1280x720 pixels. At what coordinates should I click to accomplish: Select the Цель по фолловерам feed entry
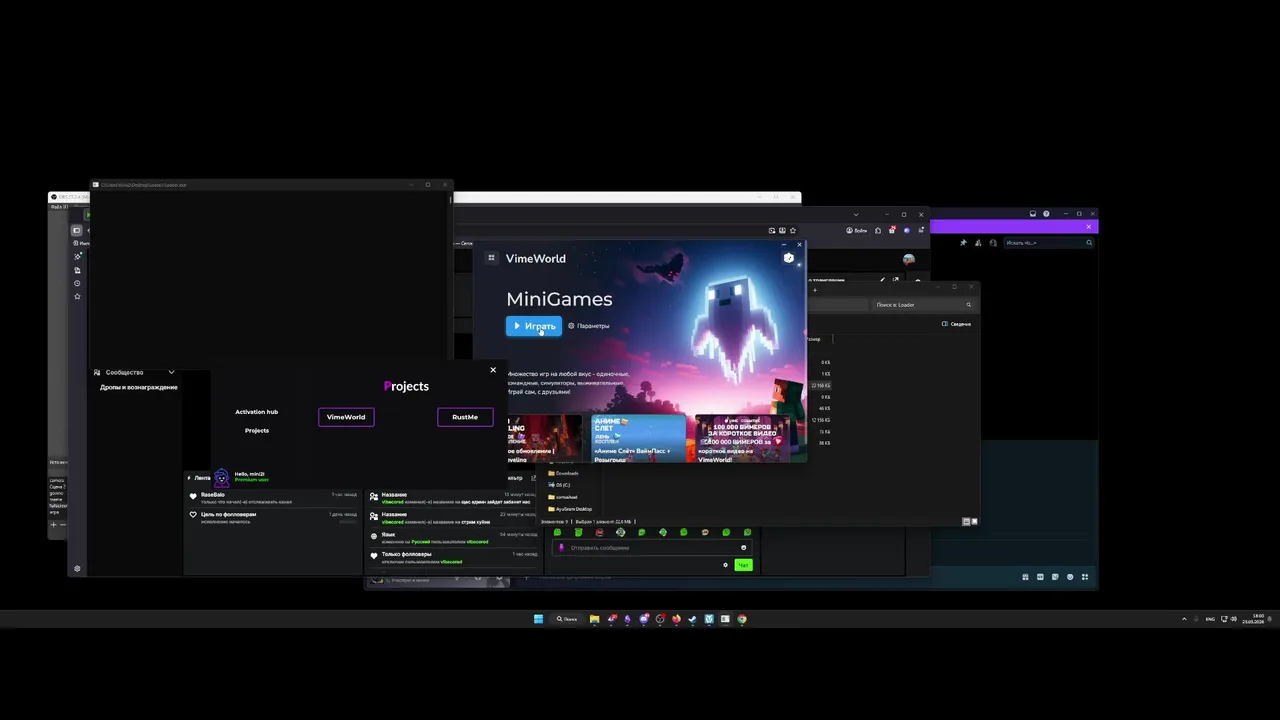[x=273, y=517]
